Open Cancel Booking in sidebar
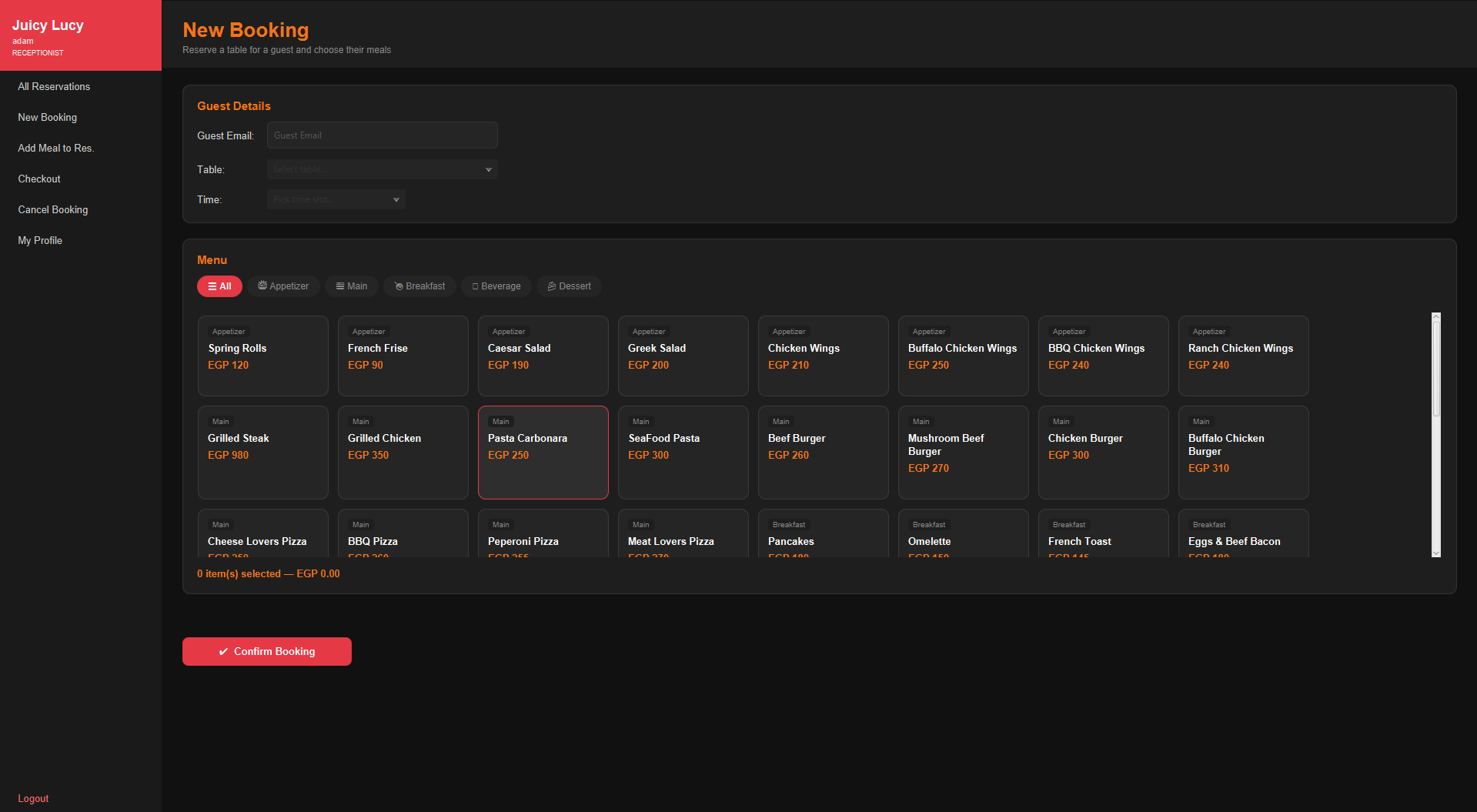Image resolution: width=1477 pixels, height=812 pixels. pos(53,209)
